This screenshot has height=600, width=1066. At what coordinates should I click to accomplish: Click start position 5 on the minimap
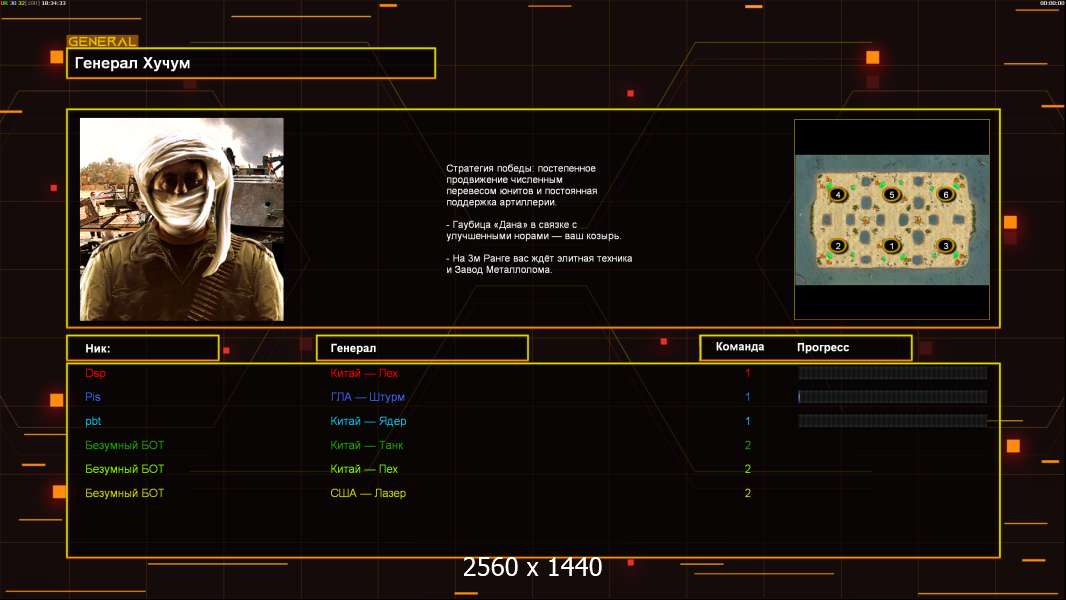click(x=891, y=194)
